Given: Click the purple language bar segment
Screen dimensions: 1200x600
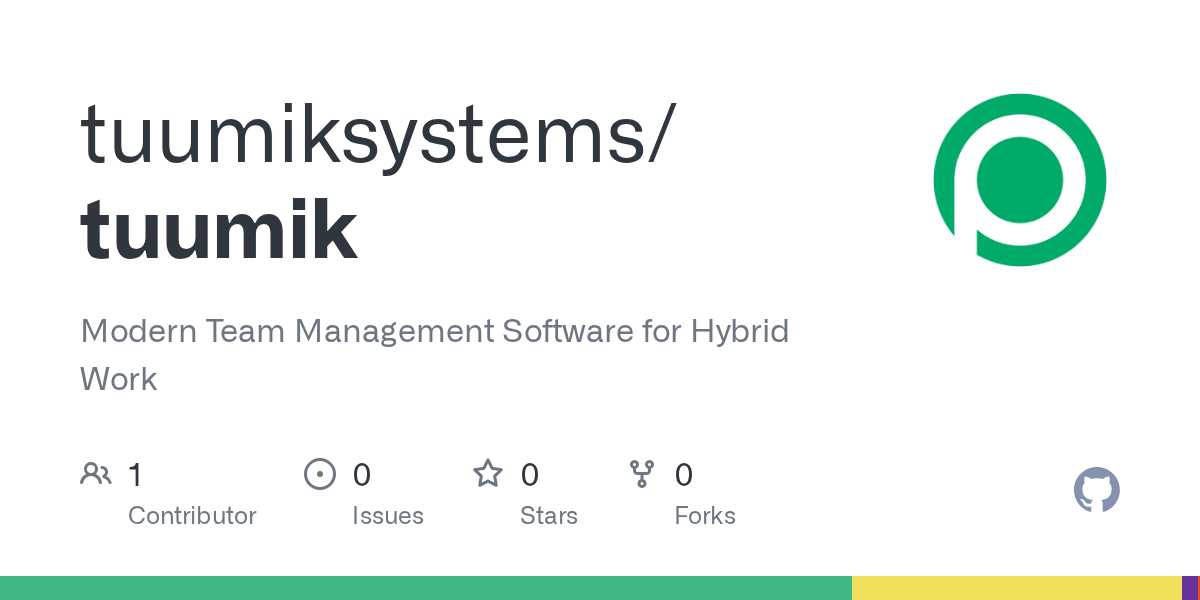Looking at the screenshot, I should coord(1189,588).
